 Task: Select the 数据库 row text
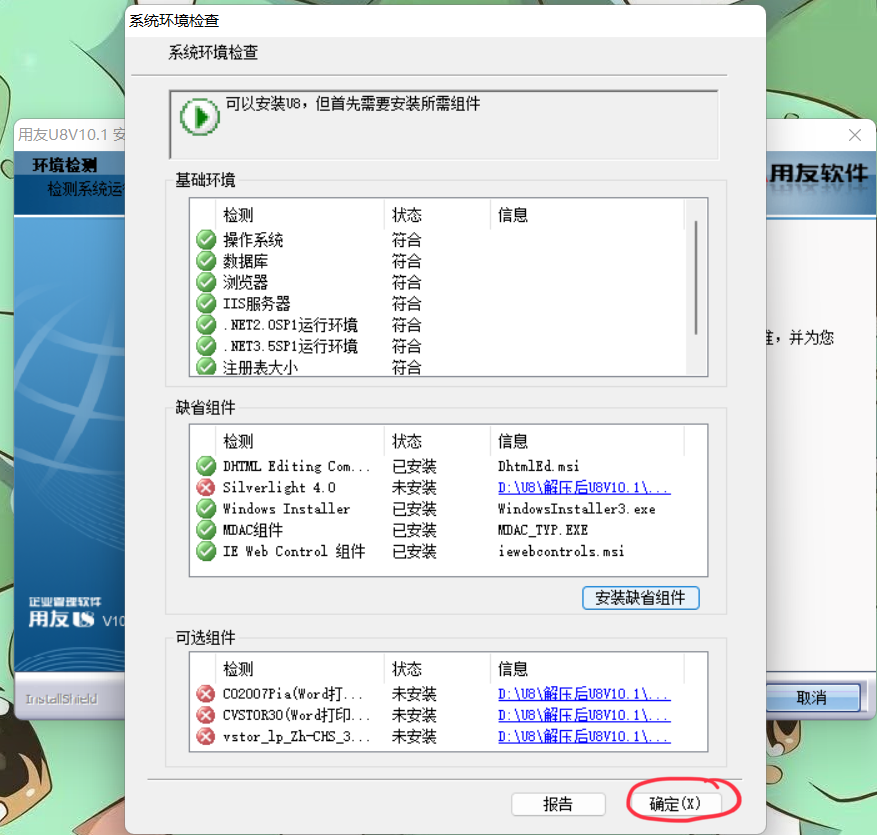coord(246,261)
